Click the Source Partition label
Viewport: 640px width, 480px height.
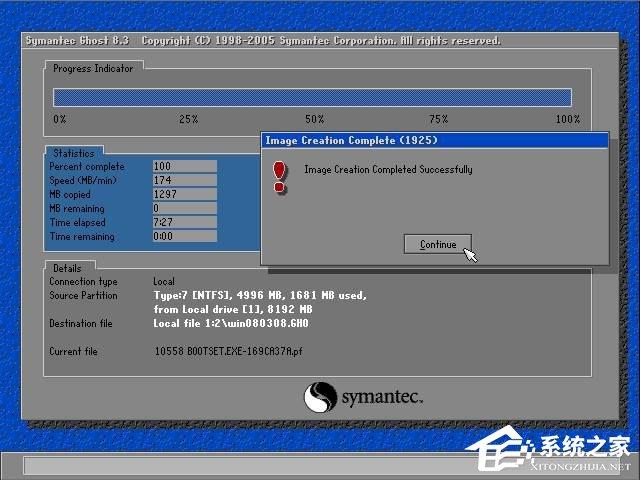[83, 295]
